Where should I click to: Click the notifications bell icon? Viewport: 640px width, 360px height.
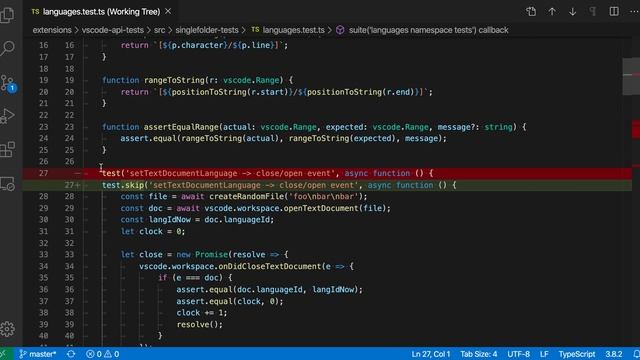point(636,354)
